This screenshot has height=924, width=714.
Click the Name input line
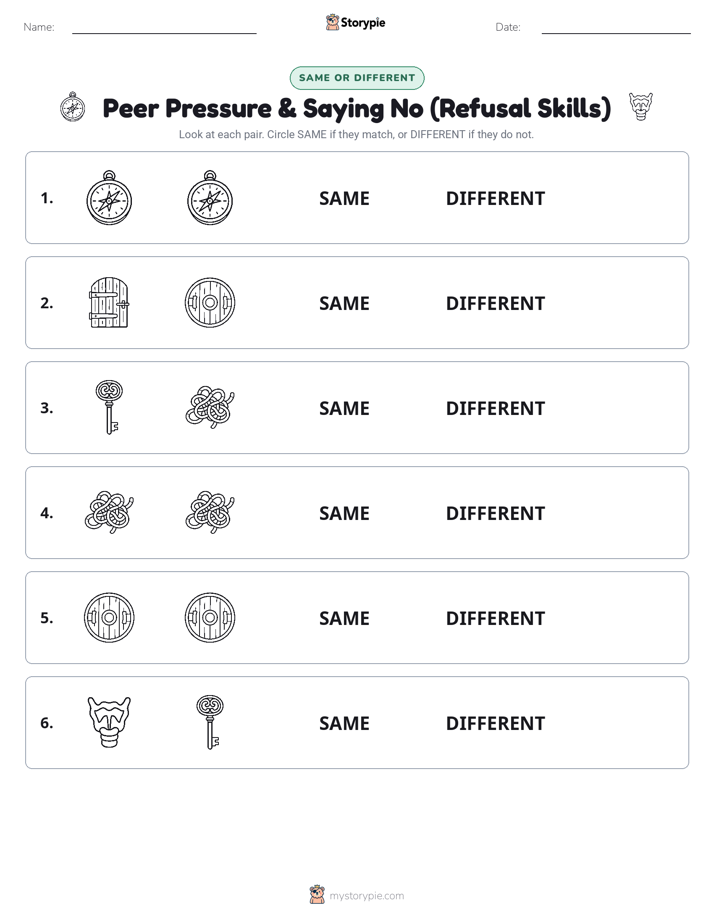point(164,28)
